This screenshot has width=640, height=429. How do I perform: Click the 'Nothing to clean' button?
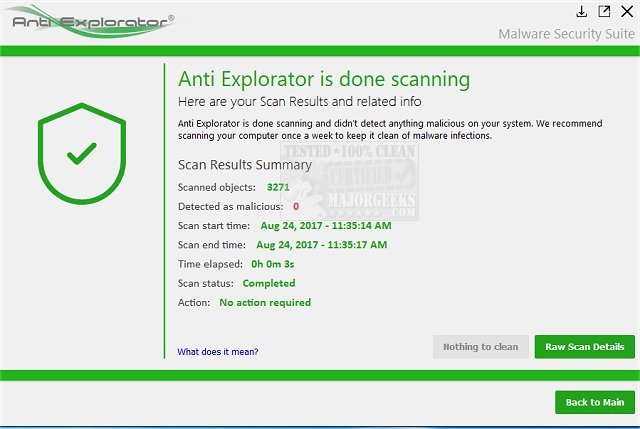(x=481, y=347)
